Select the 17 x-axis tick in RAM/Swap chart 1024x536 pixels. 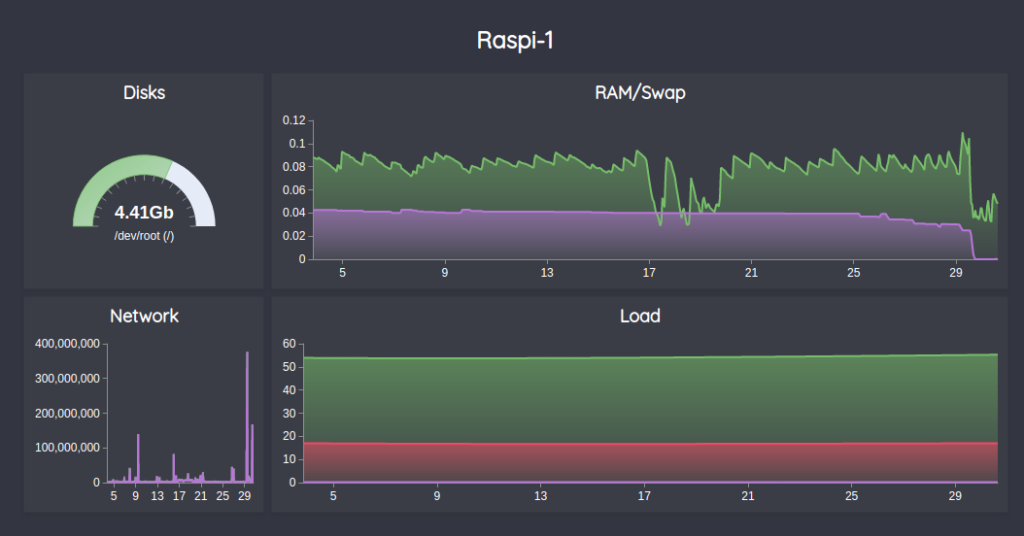click(648, 273)
